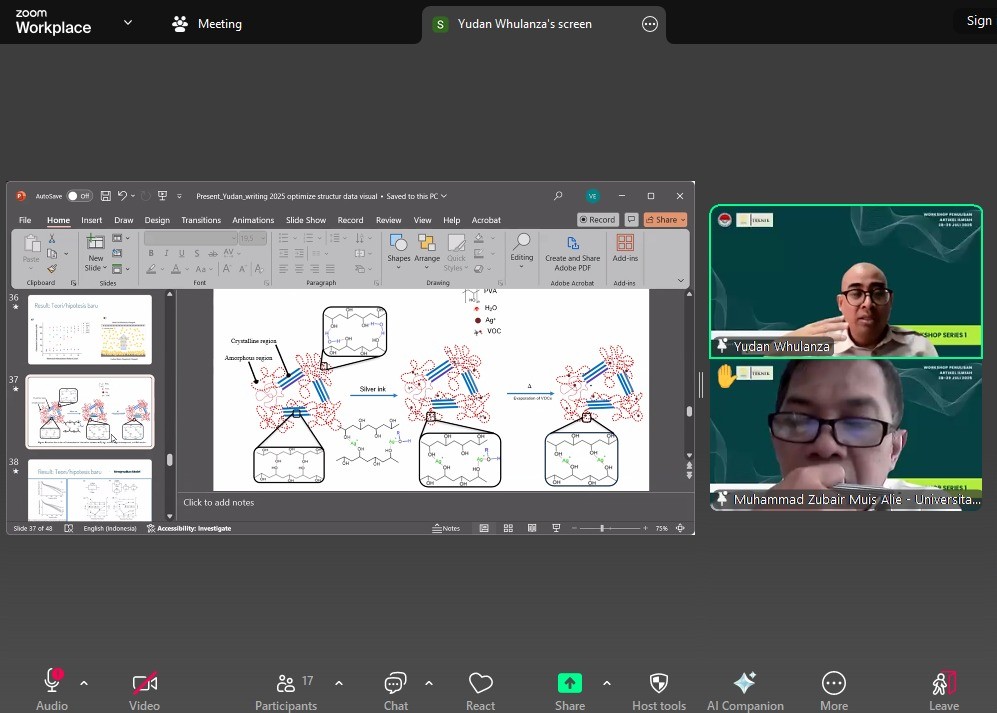This screenshot has width=997, height=713.
Task: Click the PowerPoint zoom slider
Action: pos(603,528)
